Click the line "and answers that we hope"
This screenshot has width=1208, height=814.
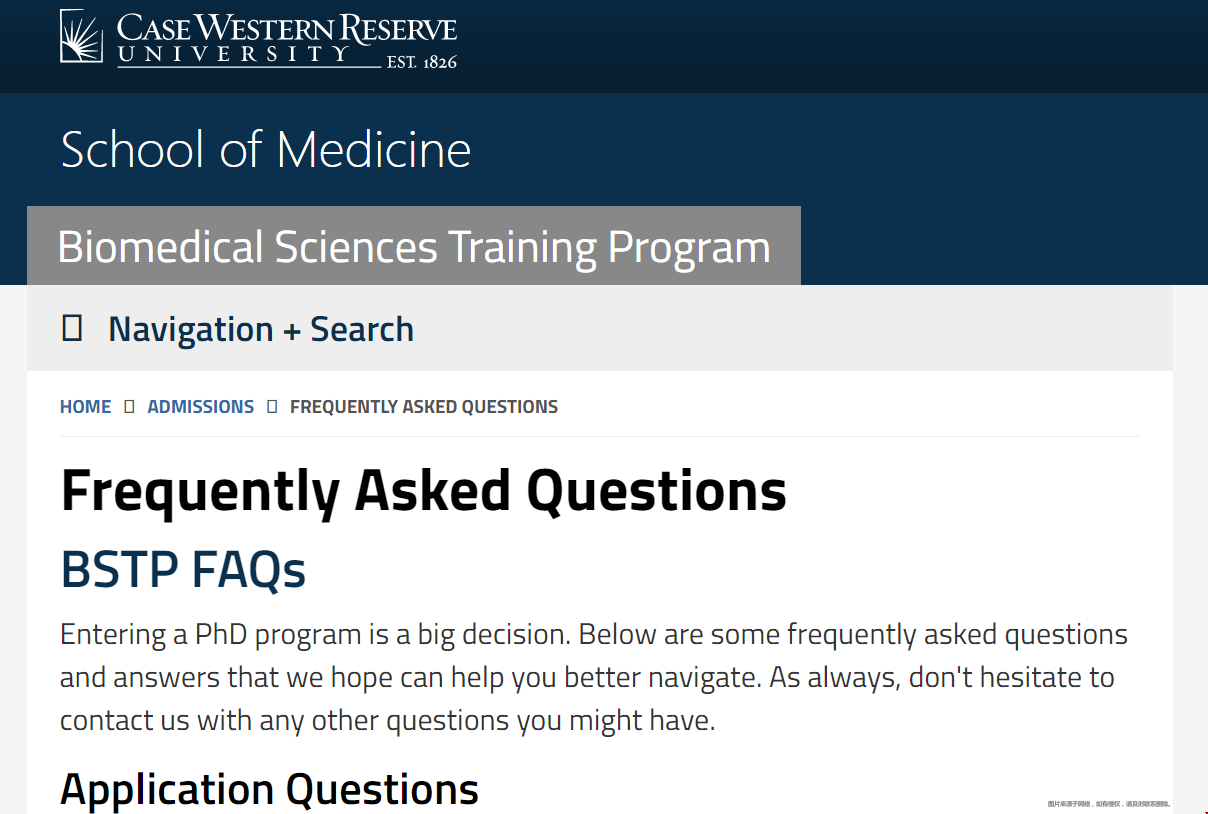click(587, 677)
